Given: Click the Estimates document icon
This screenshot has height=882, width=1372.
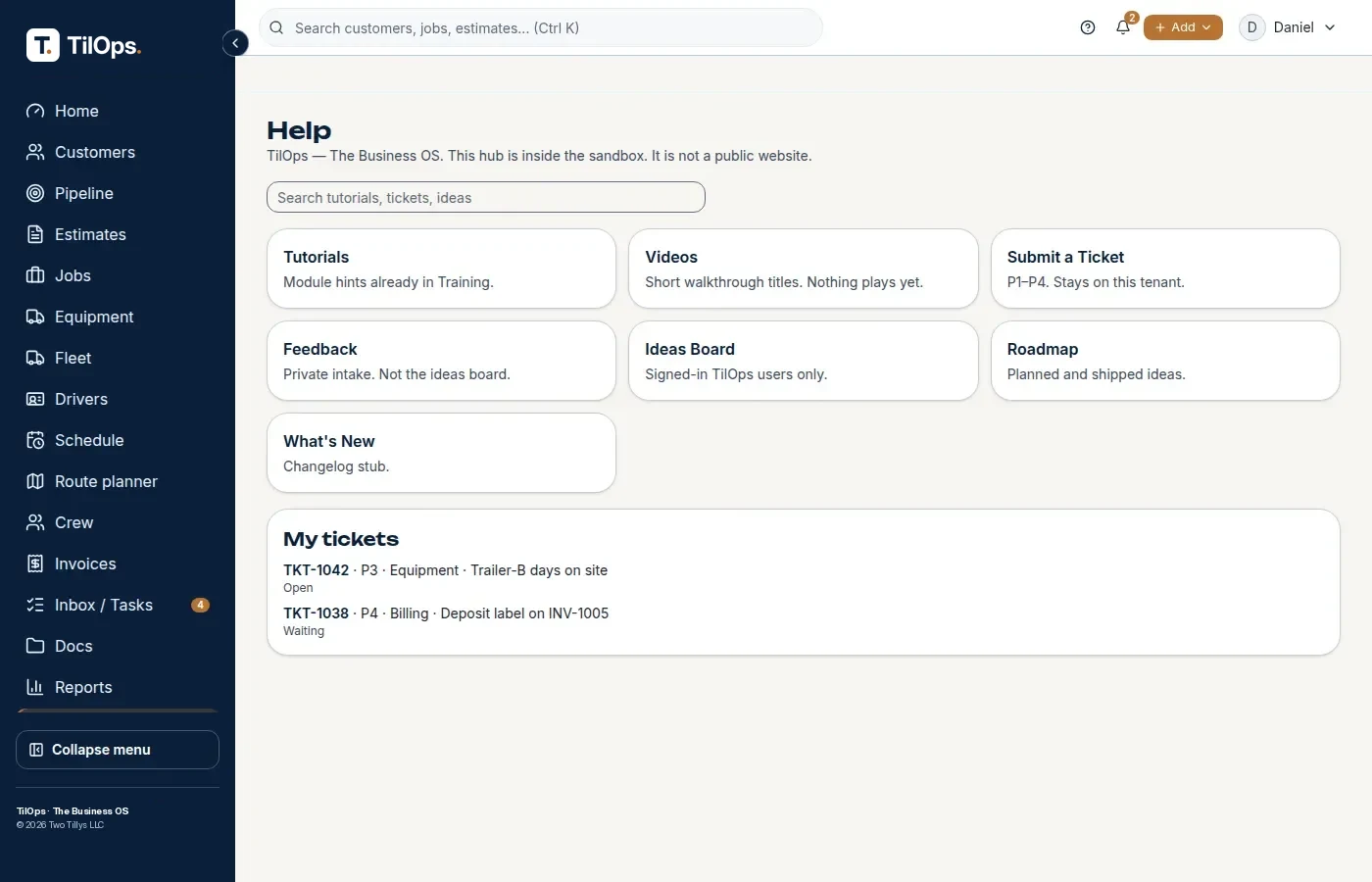Looking at the screenshot, I should tap(35, 234).
